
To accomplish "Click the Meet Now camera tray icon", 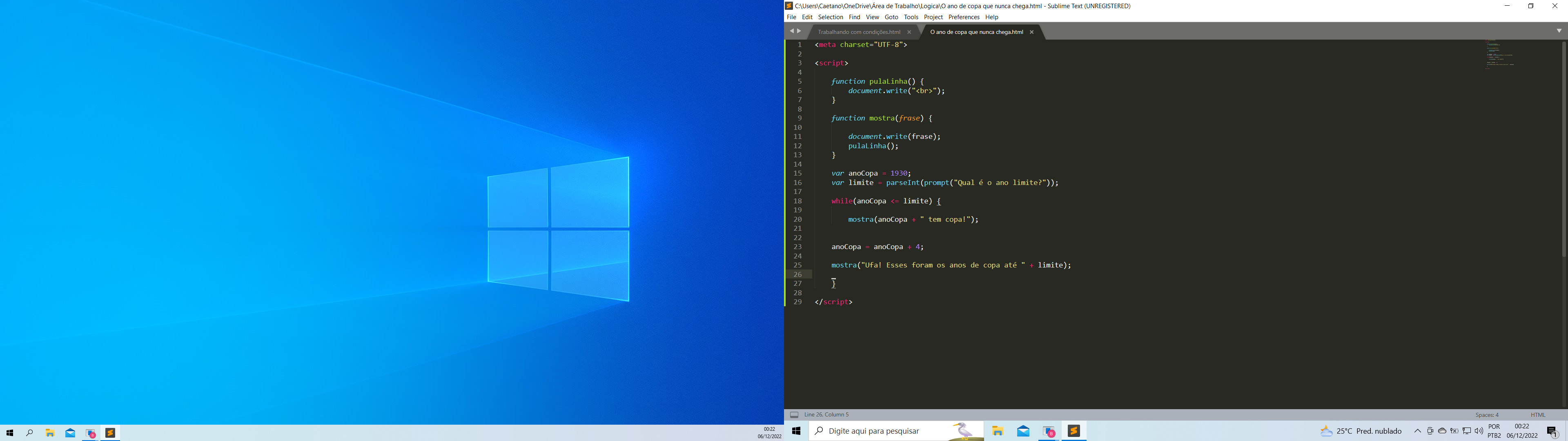I will [x=1430, y=431].
